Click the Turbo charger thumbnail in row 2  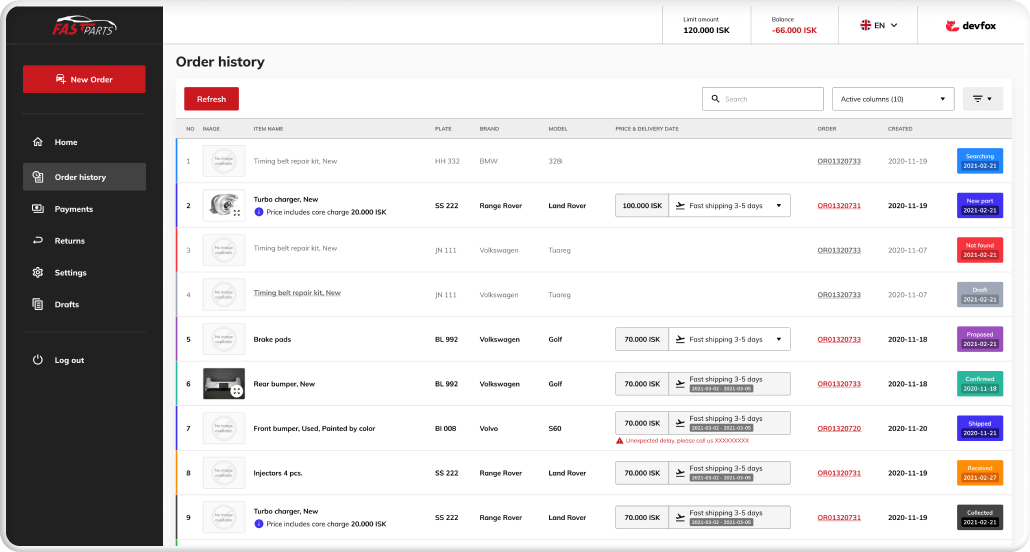223,205
